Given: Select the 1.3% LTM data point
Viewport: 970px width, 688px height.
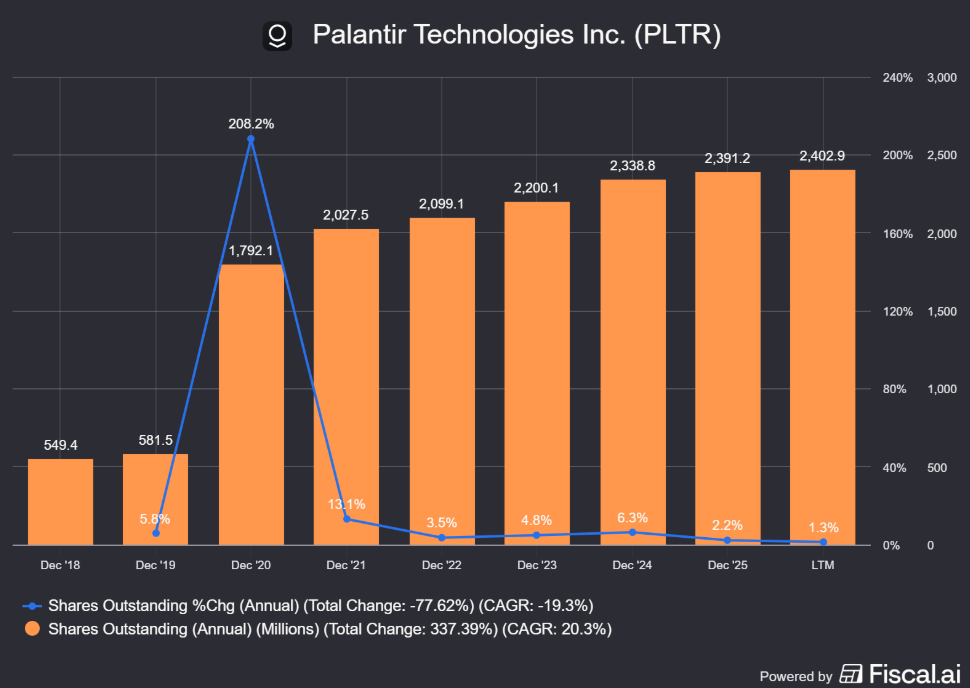Looking at the screenshot, I should pyautogui.click(x=823, y=542).
